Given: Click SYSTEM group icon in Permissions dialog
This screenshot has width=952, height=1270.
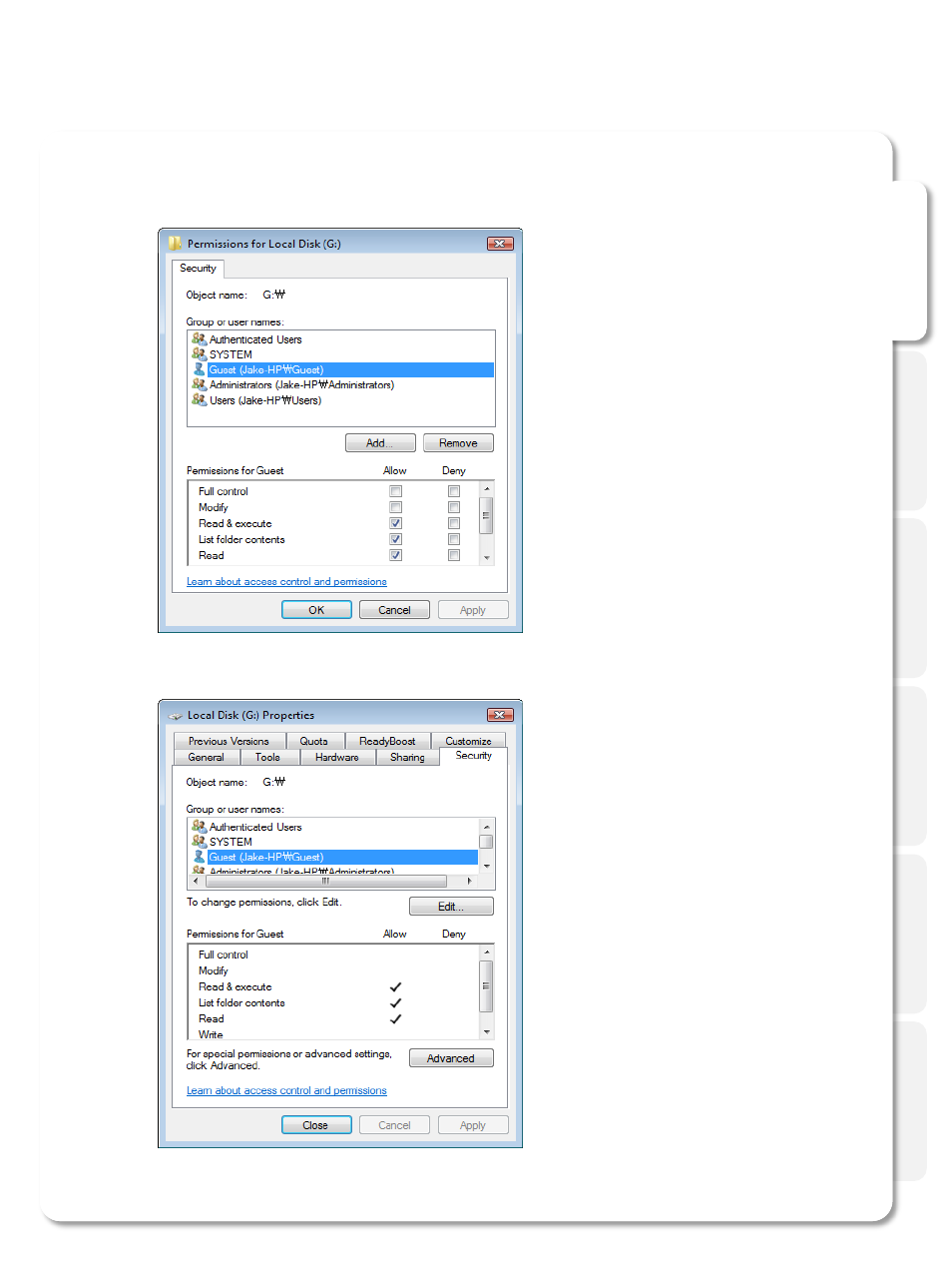Looking at the screenshot, I should click(x=199, y=354).
